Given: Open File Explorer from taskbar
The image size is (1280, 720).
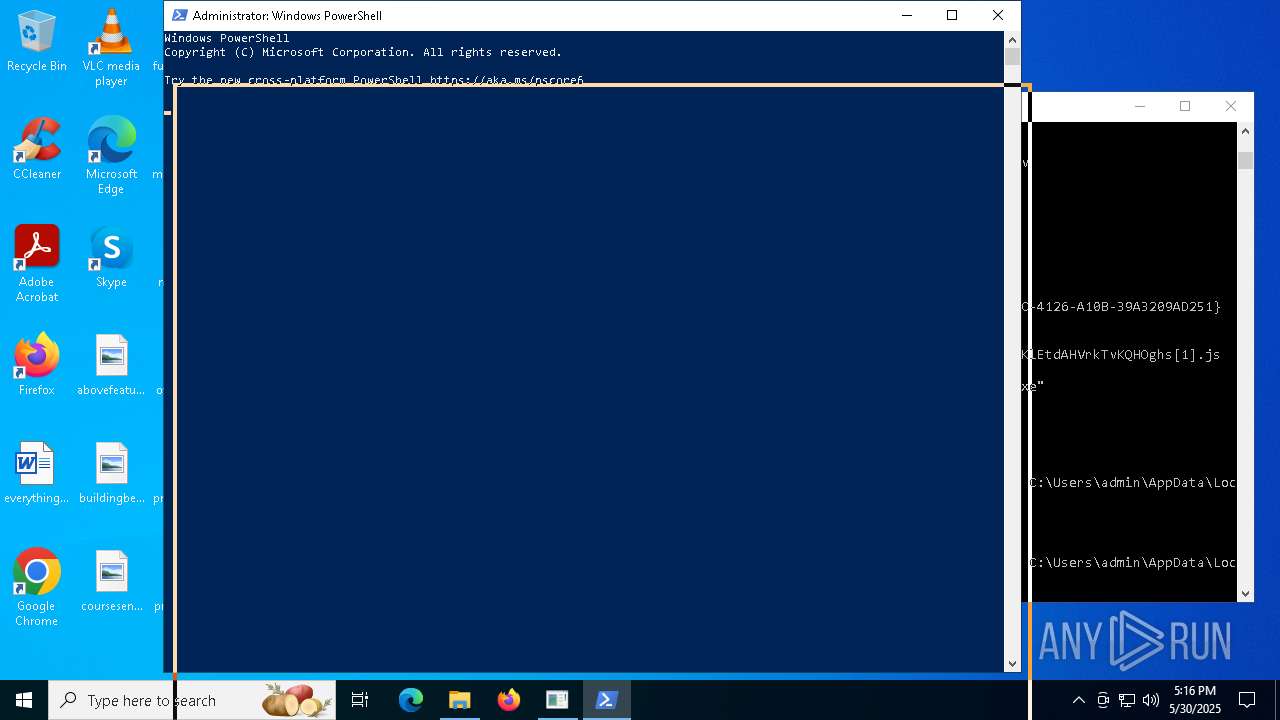Looking at the screenshot, I should tap(460, 700).
